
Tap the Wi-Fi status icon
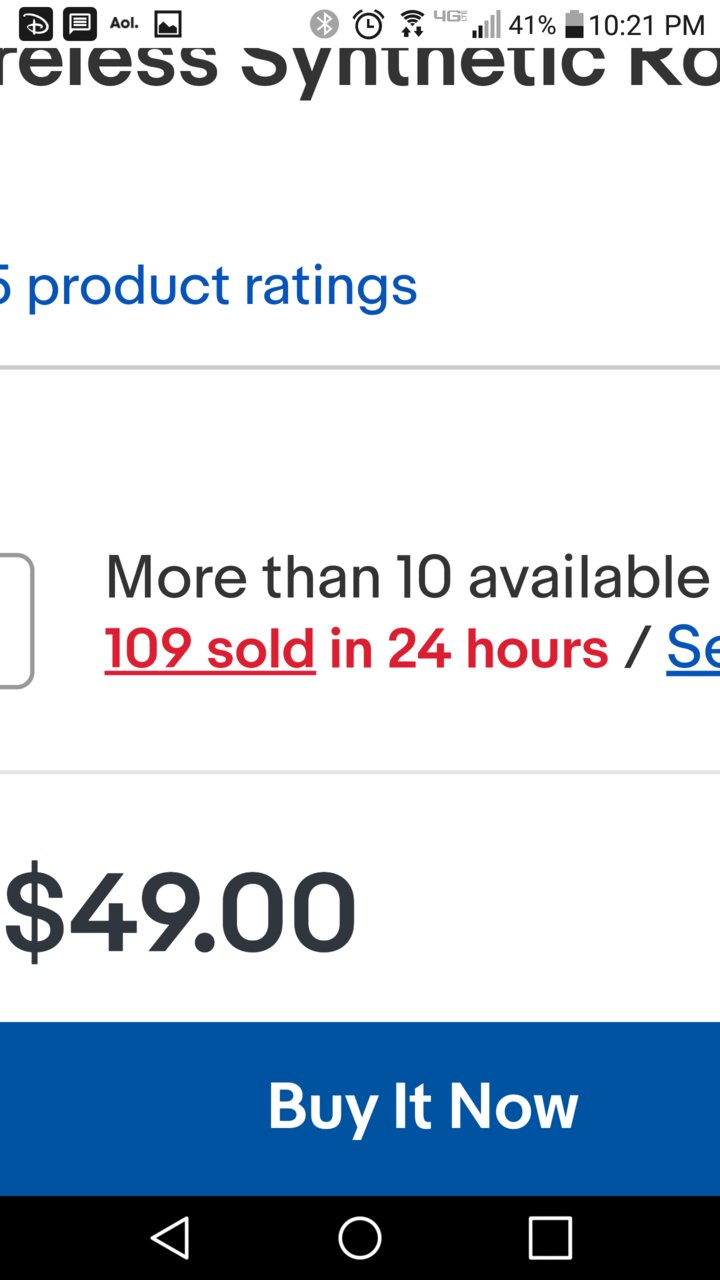pos(411,24)
